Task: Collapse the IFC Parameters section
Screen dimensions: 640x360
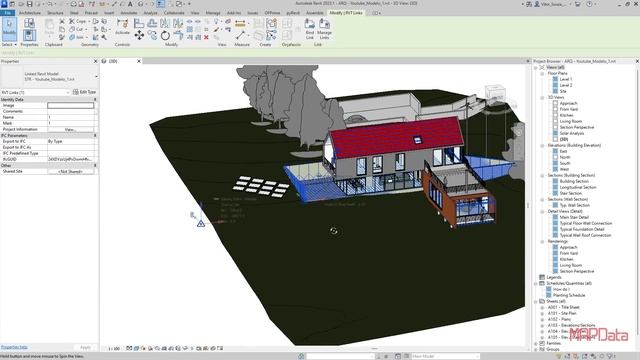Action: point(96,135)
